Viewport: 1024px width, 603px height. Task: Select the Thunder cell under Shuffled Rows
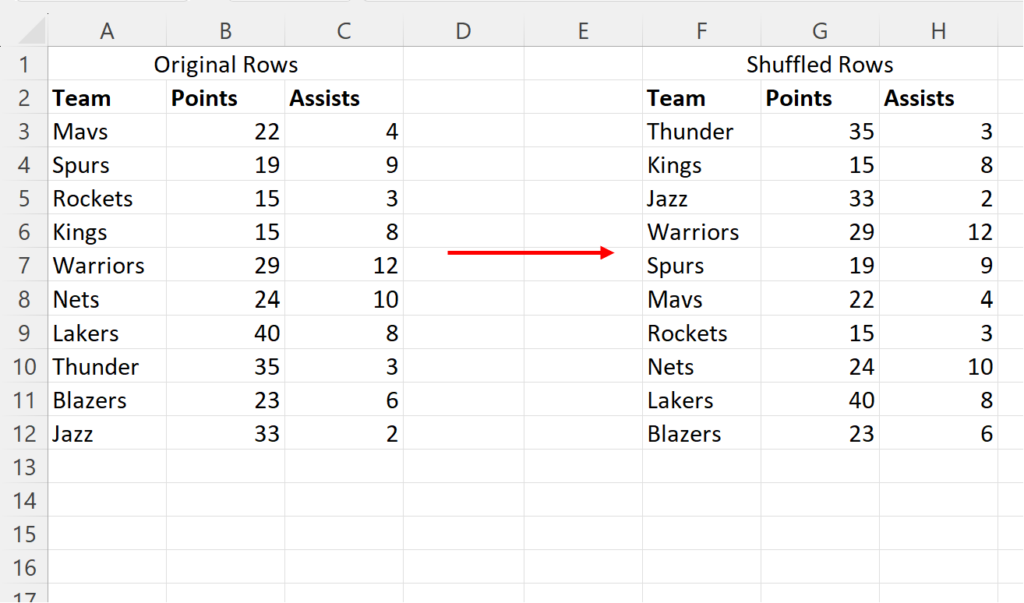pyautogui.click(x=701, y=131)
